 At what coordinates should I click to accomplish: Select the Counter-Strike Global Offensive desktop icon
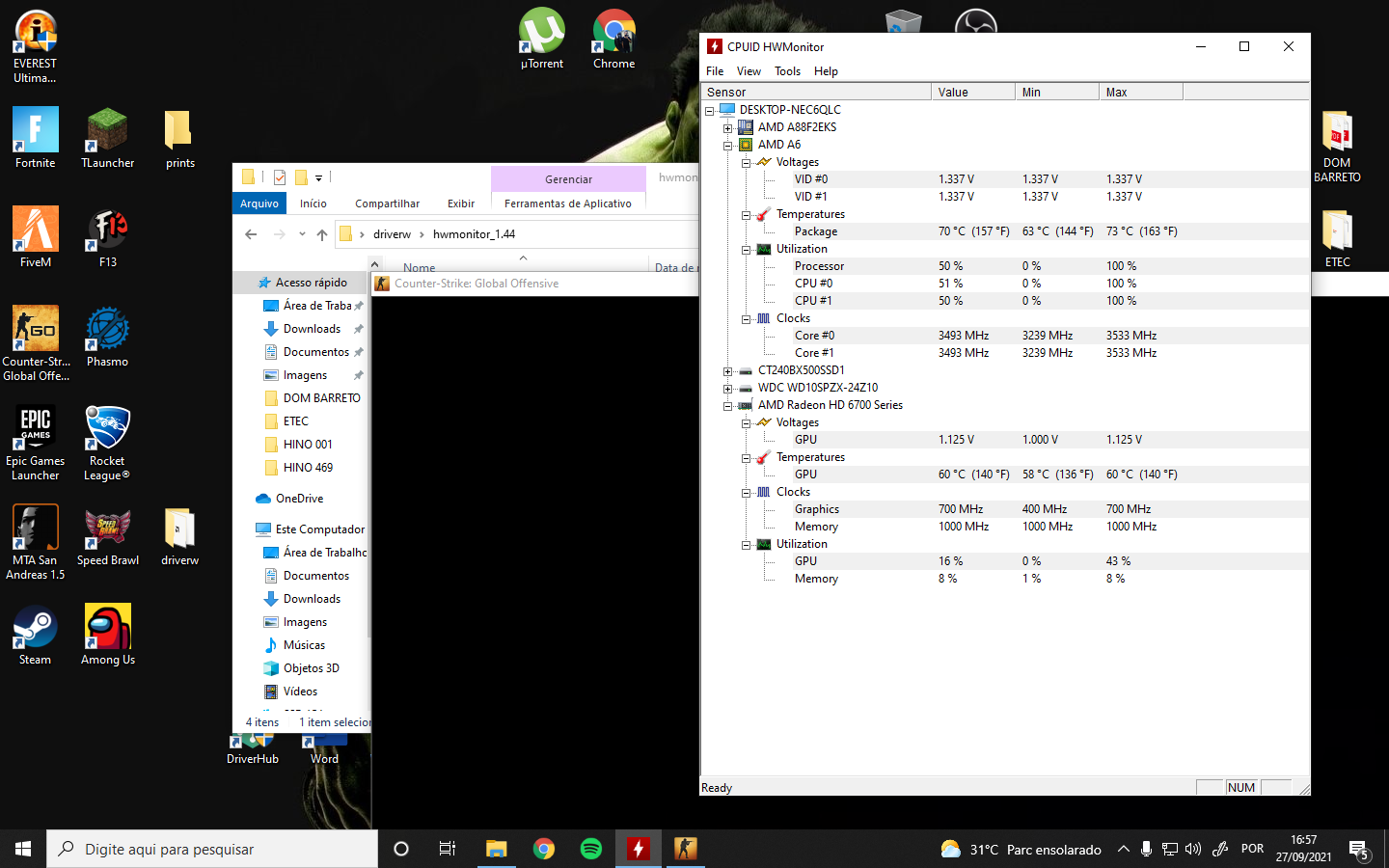coord(36,343)
